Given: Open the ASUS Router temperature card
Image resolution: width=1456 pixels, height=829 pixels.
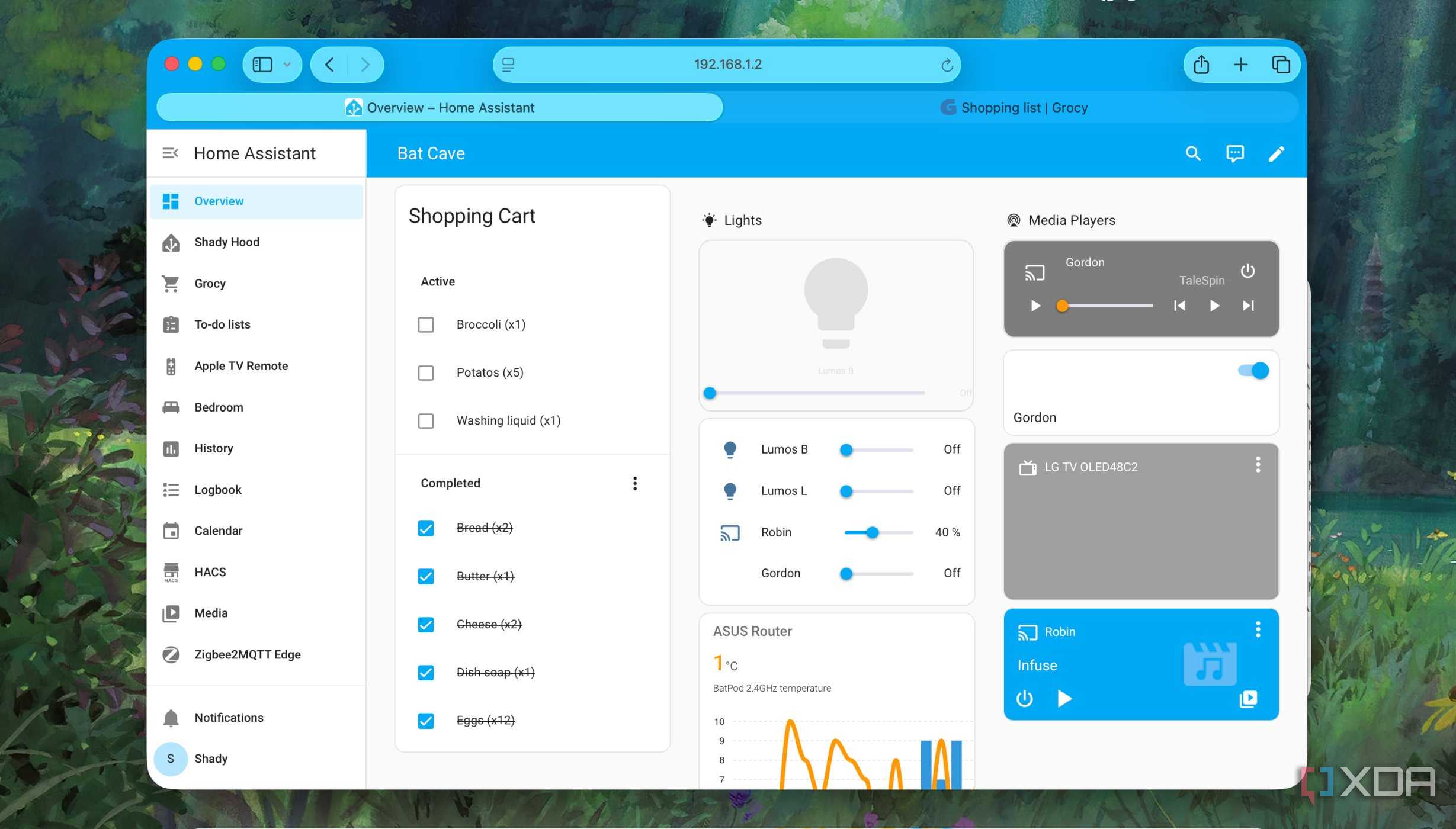Looking at the screenshot, I should (x=836, y=702).
